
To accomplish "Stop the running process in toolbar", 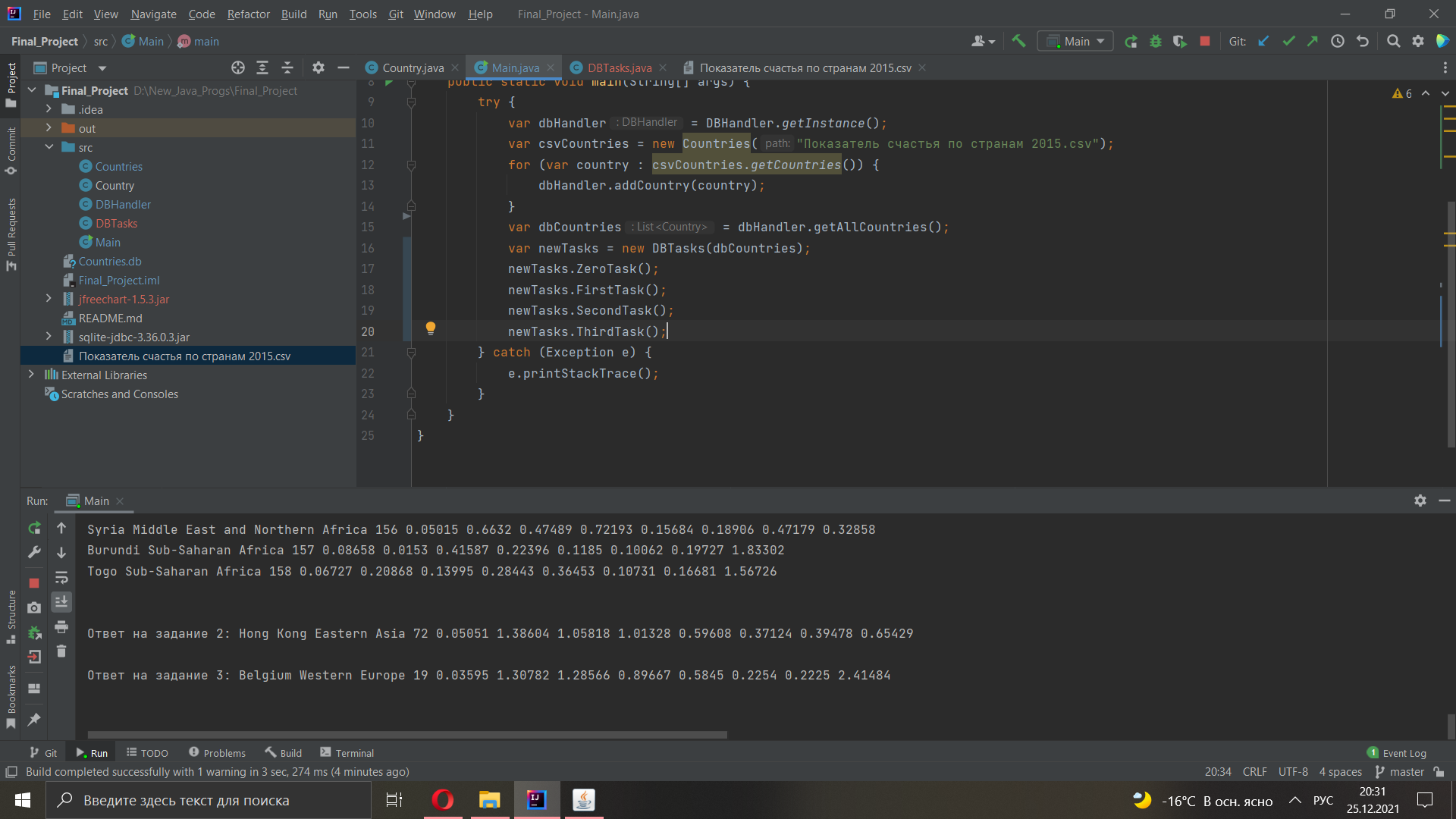I will tap(1204, 42).
